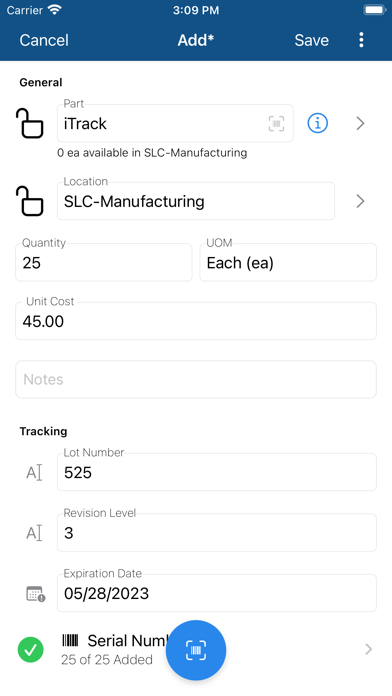Open the three-dot overflow menu
The height and width of the screenshot is (696, 392).
(x=361, y=40)
